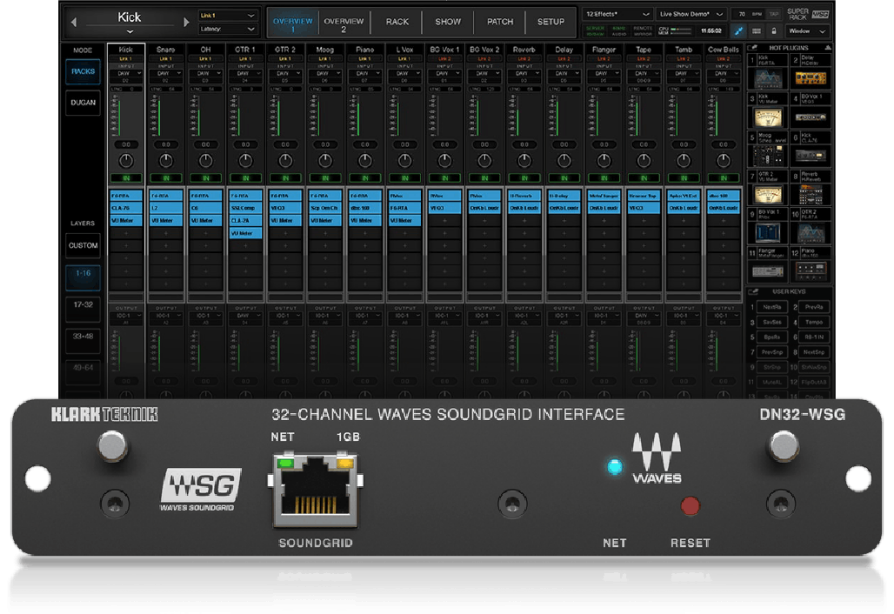Select the 1-16 layer button
The image size is (894, 614).
[x=83, y=276]
